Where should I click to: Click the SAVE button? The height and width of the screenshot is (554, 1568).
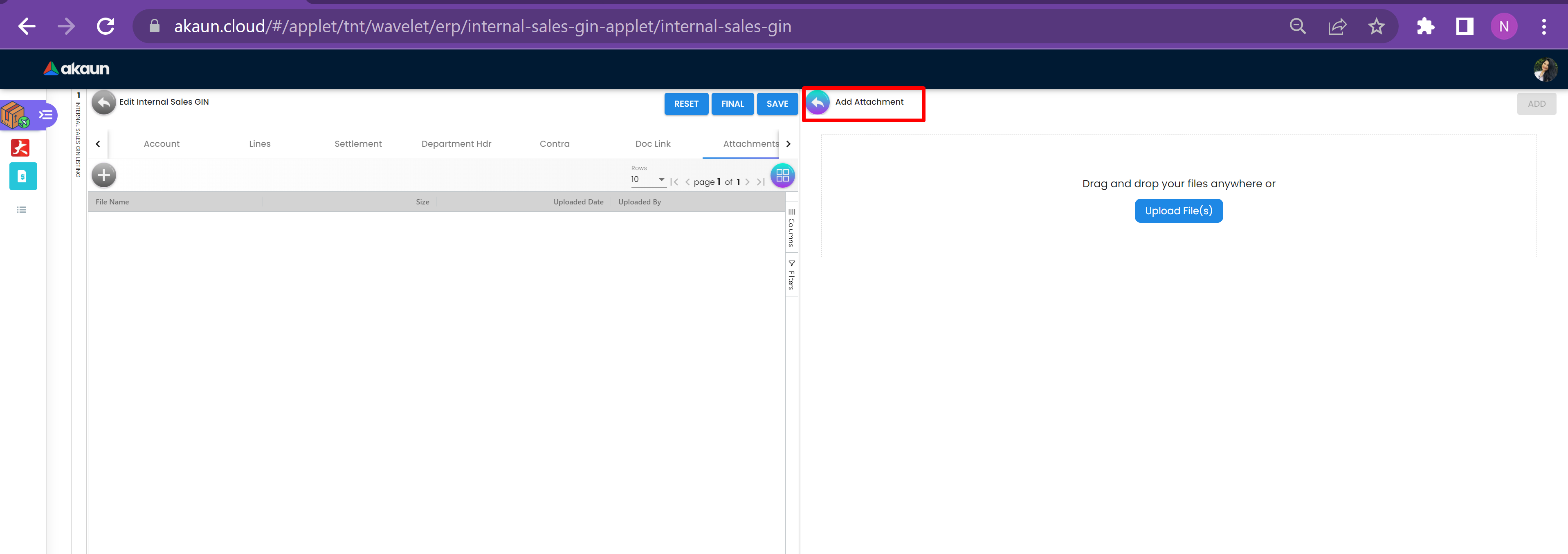(x=777, y=103)
